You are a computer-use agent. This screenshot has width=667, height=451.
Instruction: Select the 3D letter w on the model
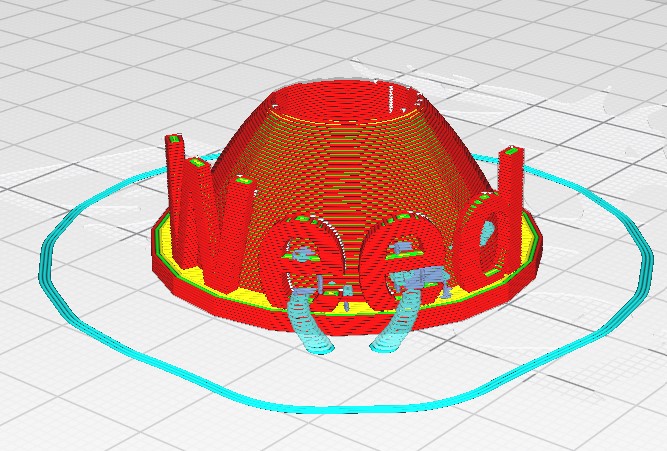pos(209,213)
